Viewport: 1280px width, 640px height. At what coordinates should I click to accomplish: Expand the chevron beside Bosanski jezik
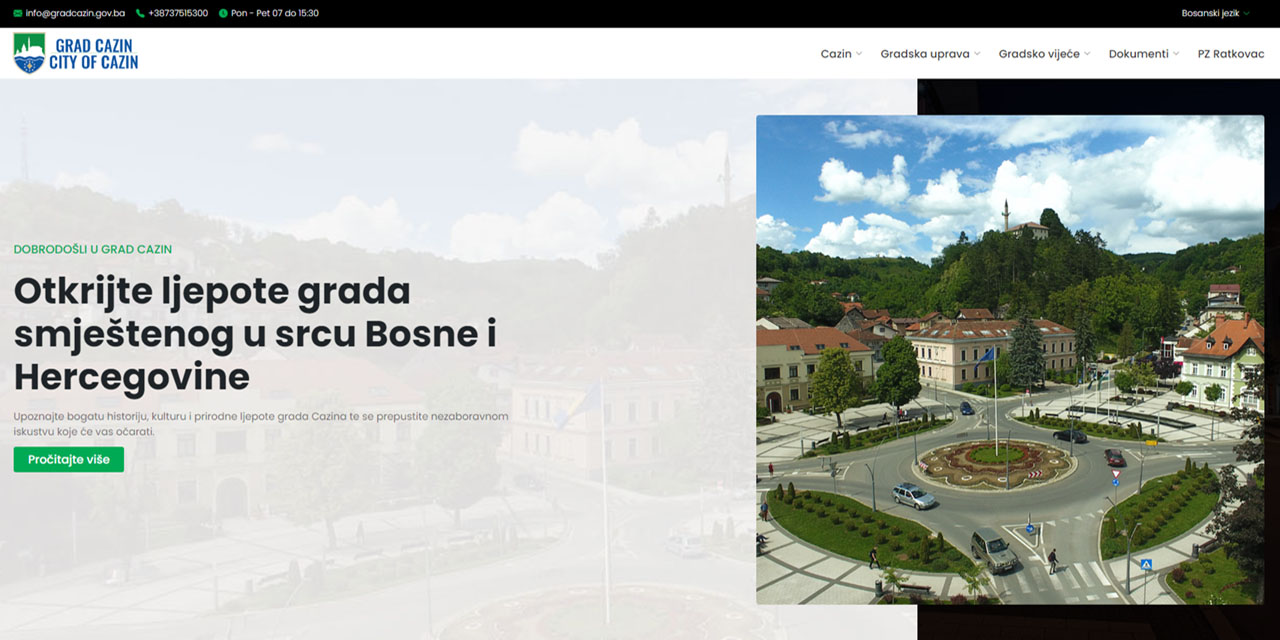[1246, 14]
